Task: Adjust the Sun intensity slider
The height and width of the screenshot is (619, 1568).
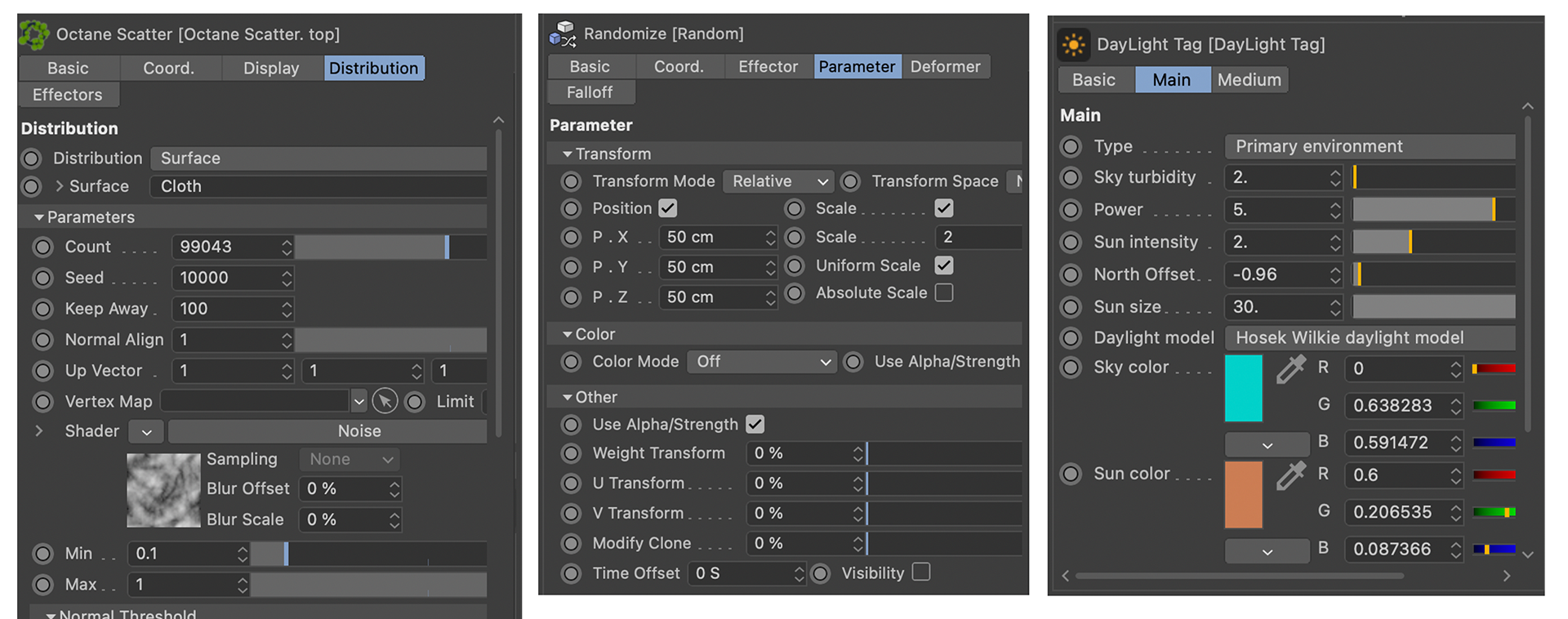Action: (x=1434, y=243)
